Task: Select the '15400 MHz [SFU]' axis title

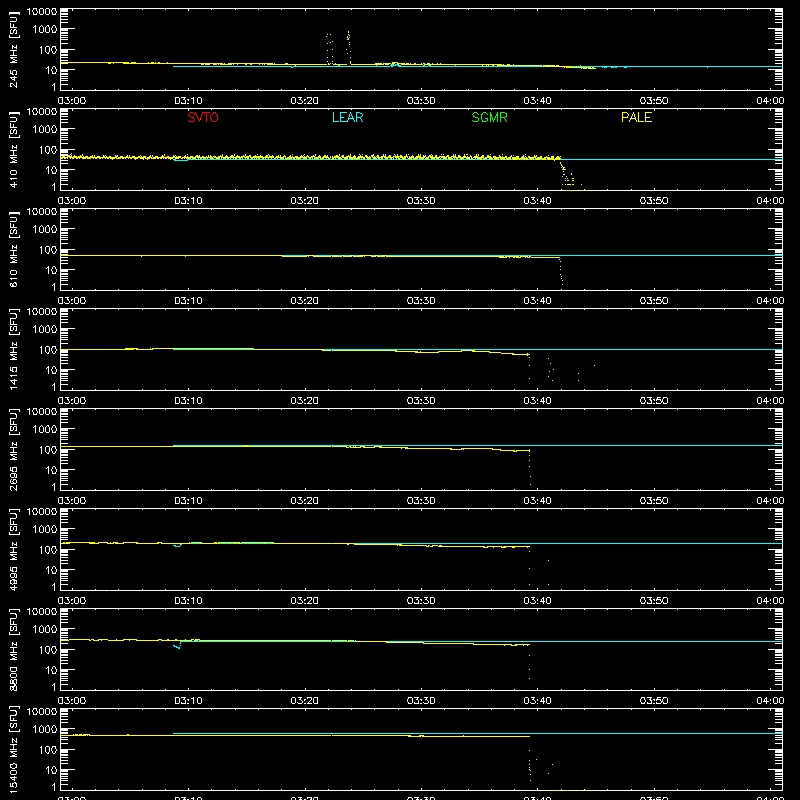Action: click(x=13, y=749)
